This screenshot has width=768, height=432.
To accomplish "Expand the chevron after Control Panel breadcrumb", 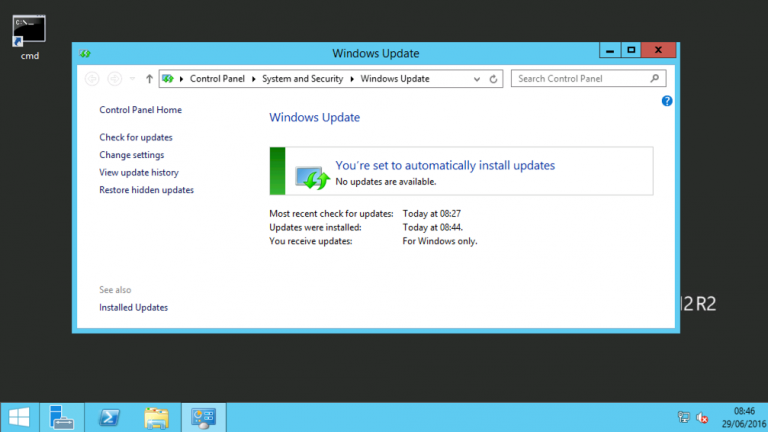I will (254, 79).
